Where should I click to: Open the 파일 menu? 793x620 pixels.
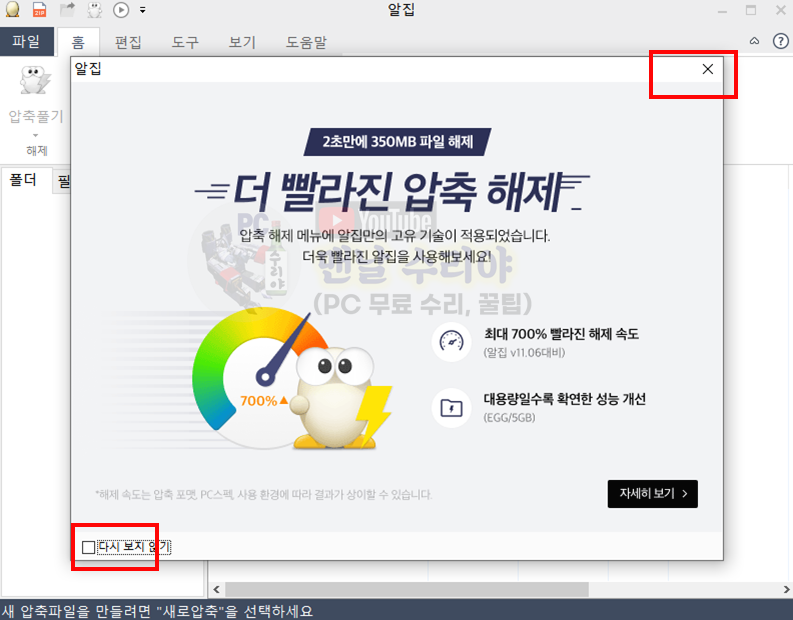(x=27, y=41)
